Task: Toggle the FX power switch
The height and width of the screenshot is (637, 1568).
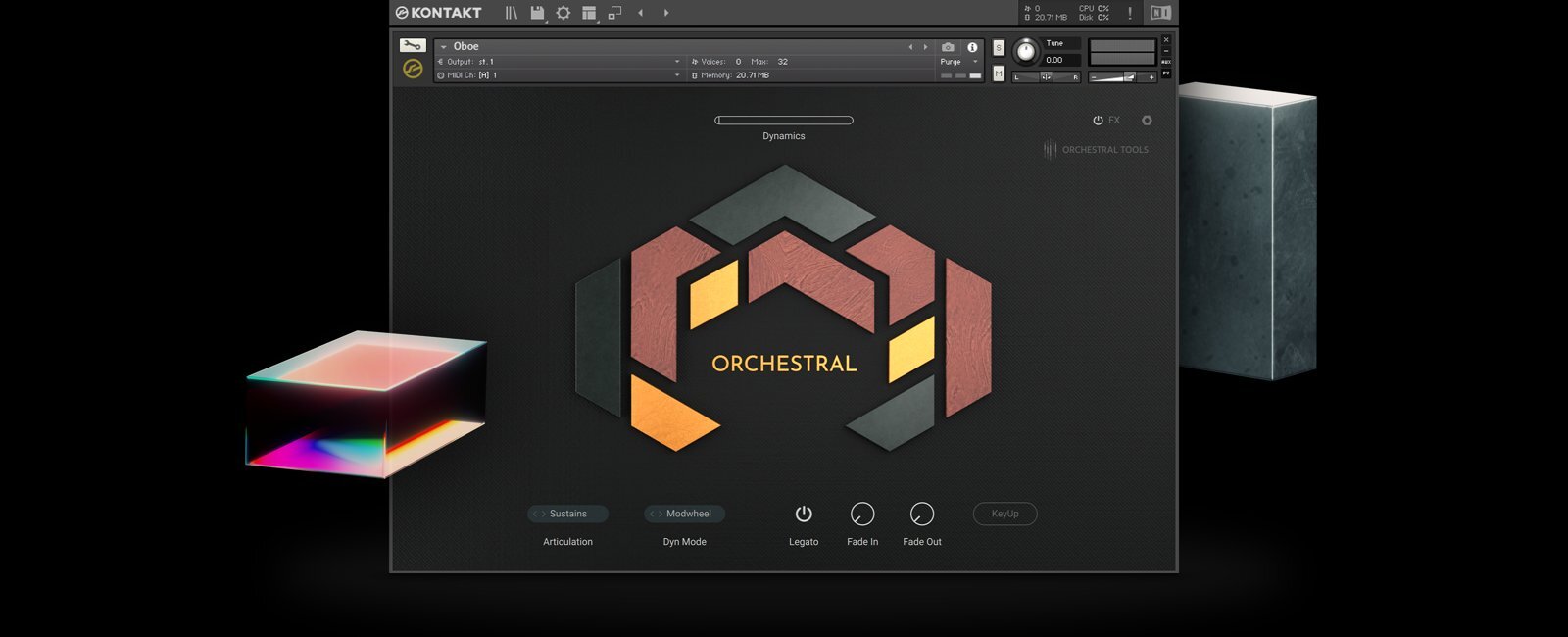Action: pyautogui.click(x=1099, y=121)
